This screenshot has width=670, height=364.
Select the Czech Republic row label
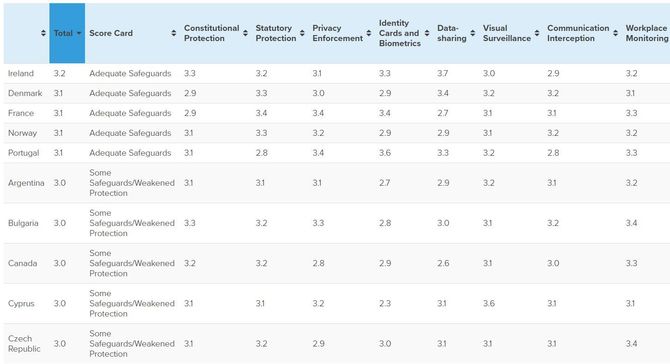click(24, 343)
